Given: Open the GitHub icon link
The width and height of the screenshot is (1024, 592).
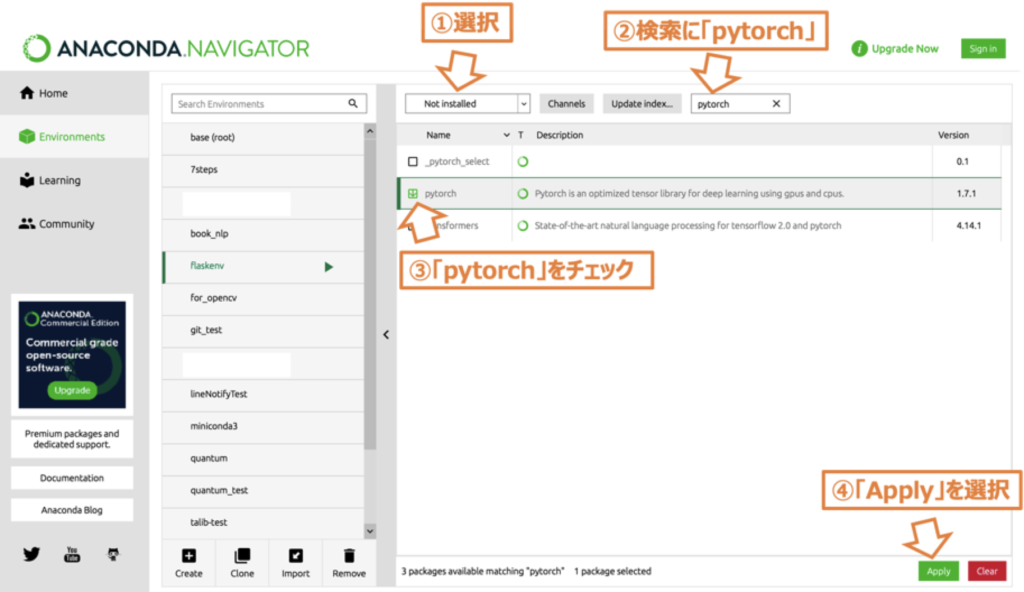Looking at the screenshot, I should coord(113,555).
